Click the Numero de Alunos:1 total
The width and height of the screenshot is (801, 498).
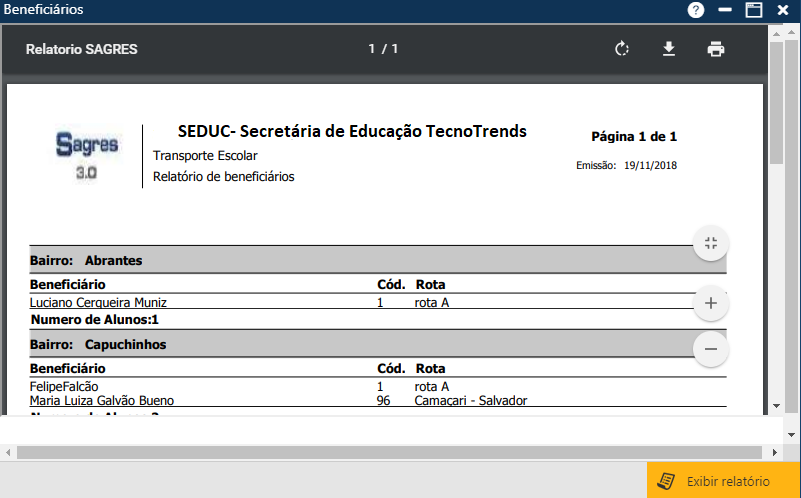pos(95,320)
